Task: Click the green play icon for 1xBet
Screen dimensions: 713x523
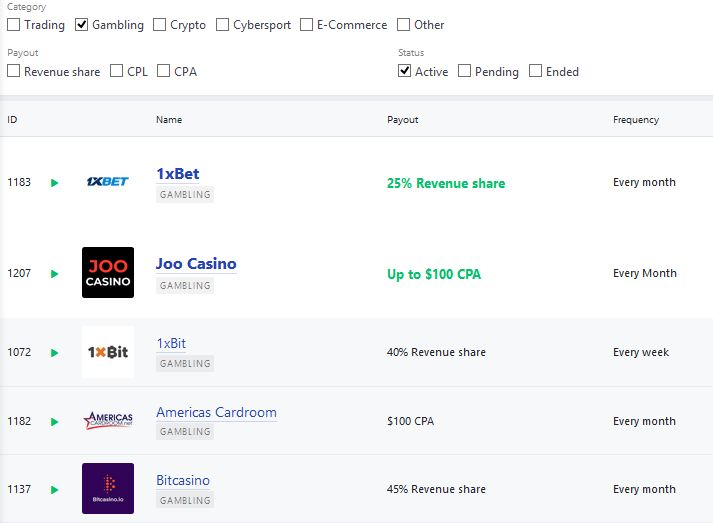Action: coord(55,183)
